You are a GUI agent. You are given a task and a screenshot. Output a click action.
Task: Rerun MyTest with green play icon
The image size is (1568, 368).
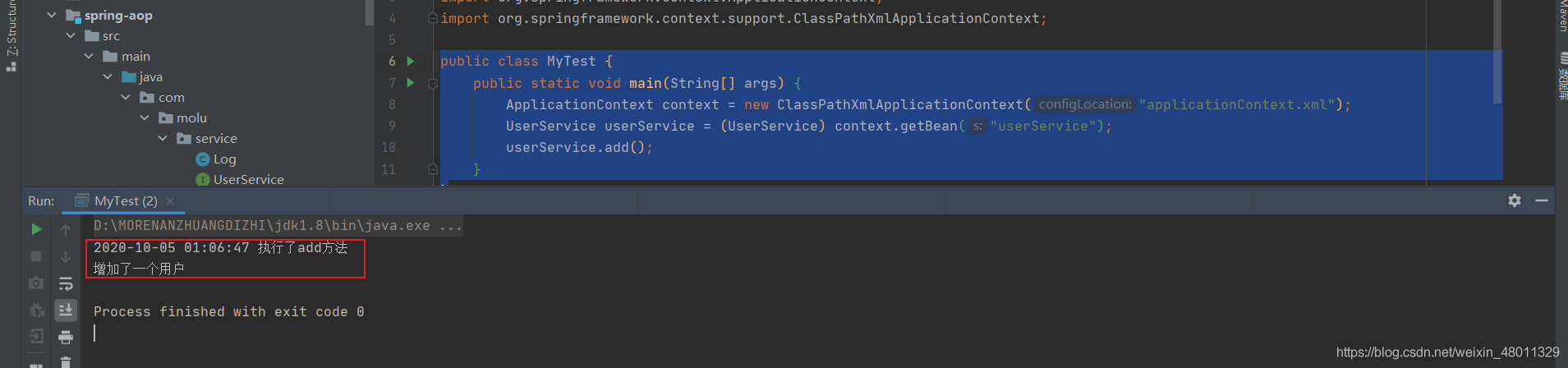coord(36,229)
